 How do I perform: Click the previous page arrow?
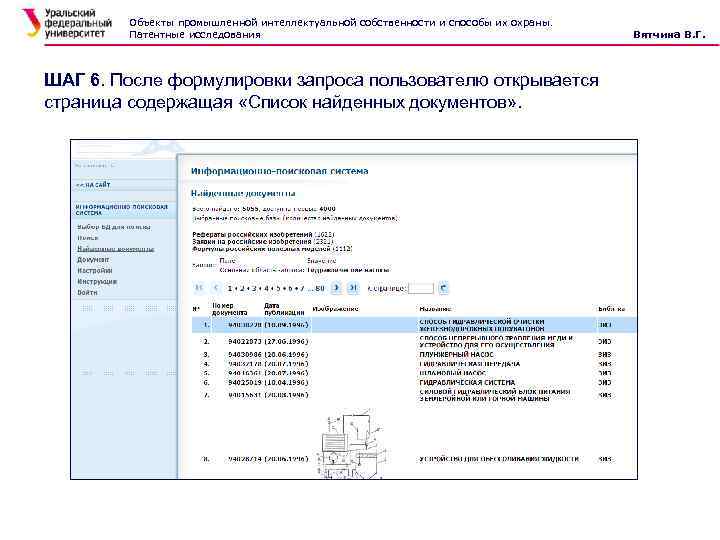(x=216, y=288)
